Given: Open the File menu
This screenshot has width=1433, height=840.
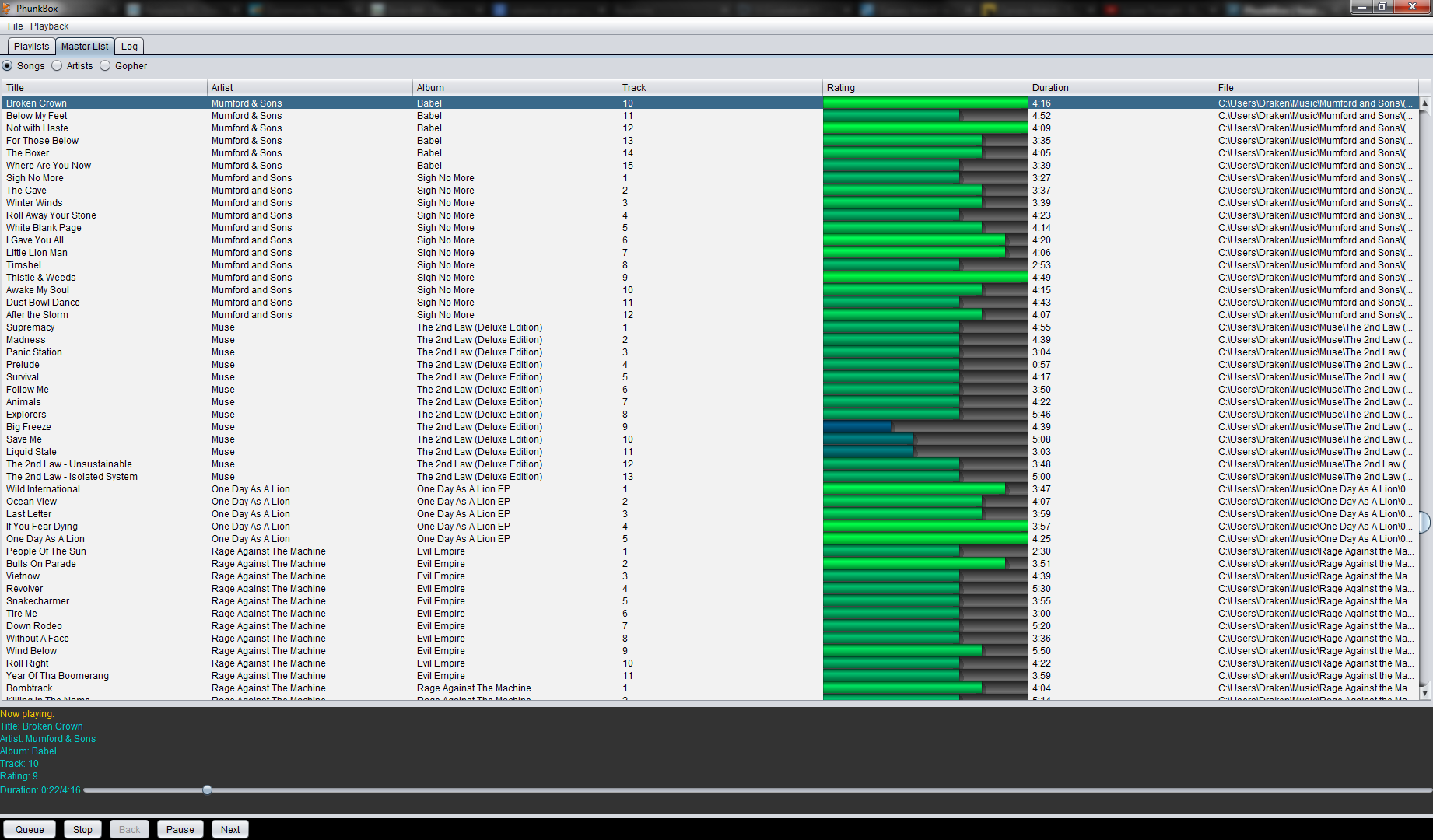Looking at the screenshot, I should [16, 26].
